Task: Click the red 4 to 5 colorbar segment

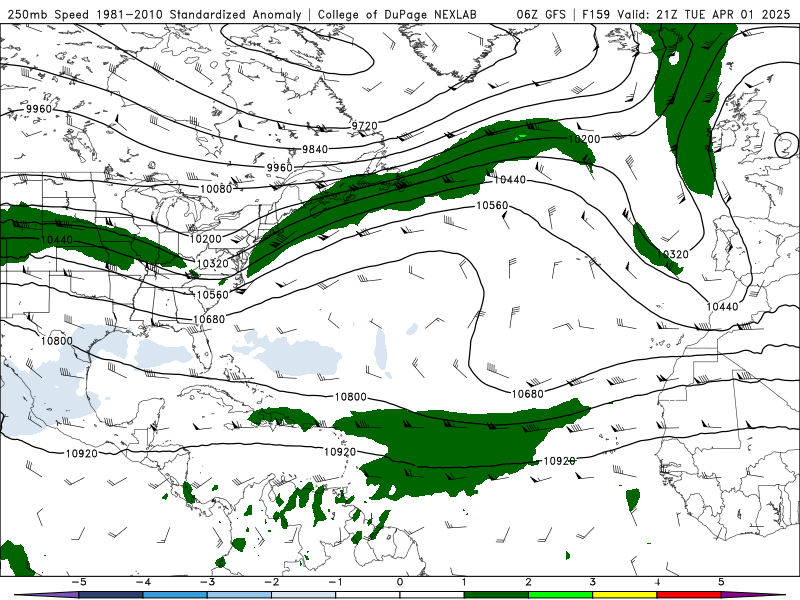Action: pos(689,595)
